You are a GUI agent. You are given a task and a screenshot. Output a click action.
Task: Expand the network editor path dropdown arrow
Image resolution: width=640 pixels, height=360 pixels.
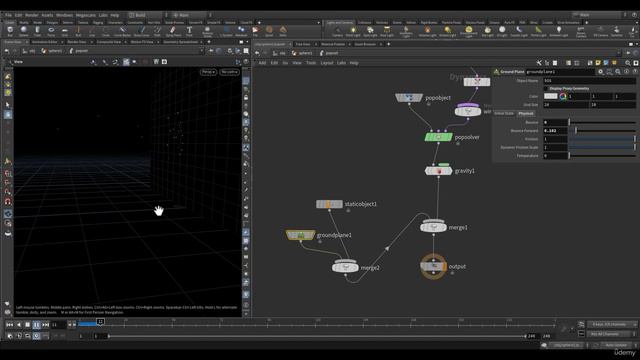coord(619,53)
